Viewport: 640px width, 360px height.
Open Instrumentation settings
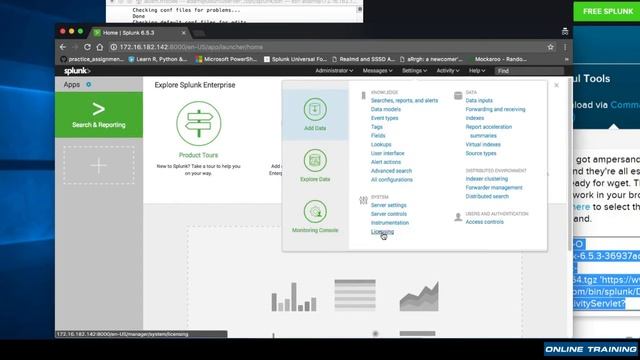tap(390, 223)
